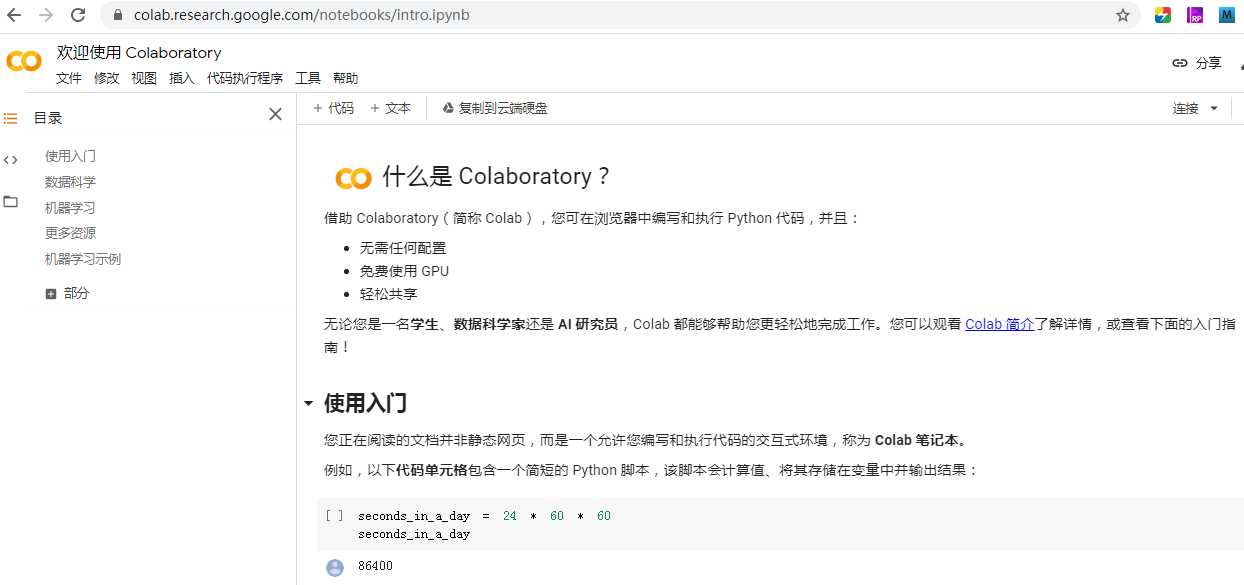Click the padlock site info icon
Viewport: 1244px width, 585px height.
118,15
